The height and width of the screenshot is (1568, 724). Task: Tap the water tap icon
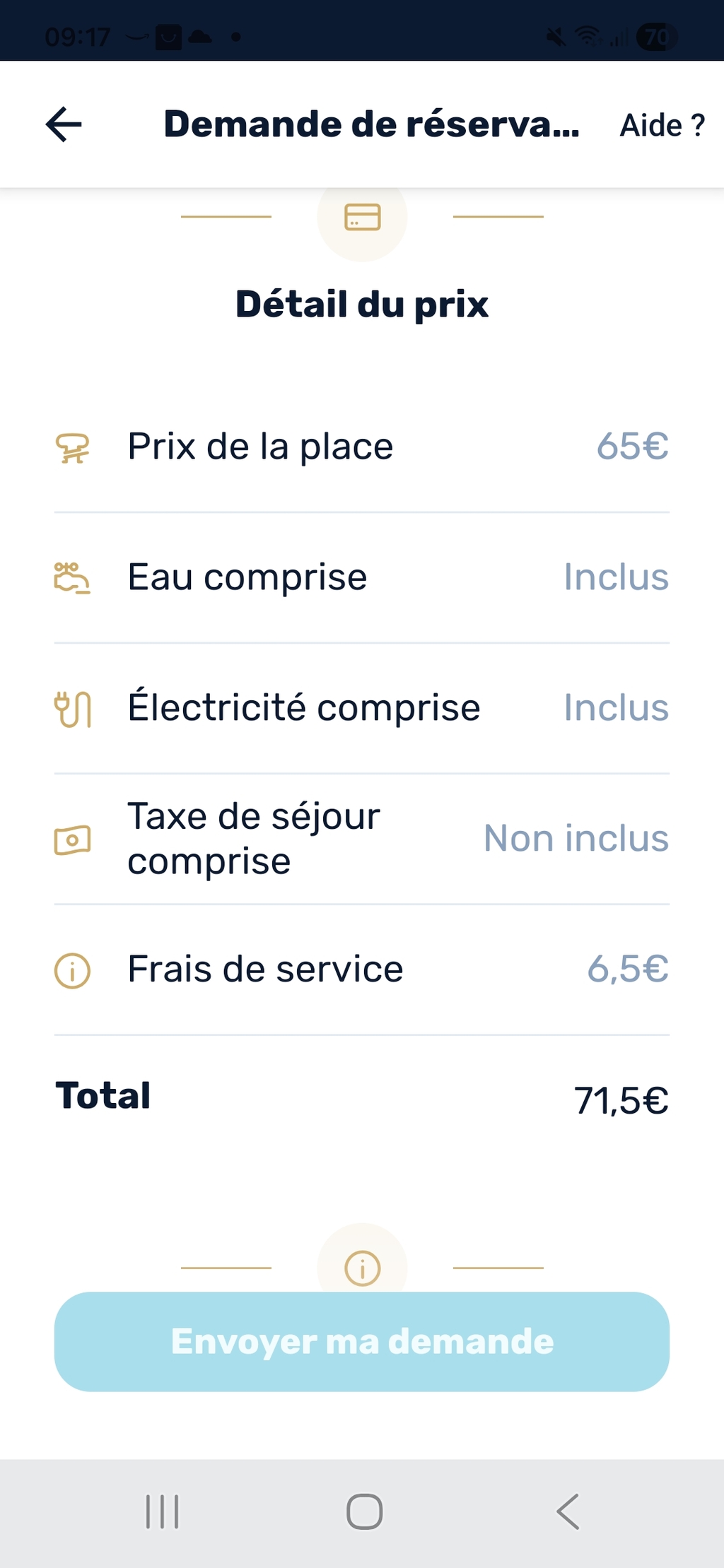(72, 577)
